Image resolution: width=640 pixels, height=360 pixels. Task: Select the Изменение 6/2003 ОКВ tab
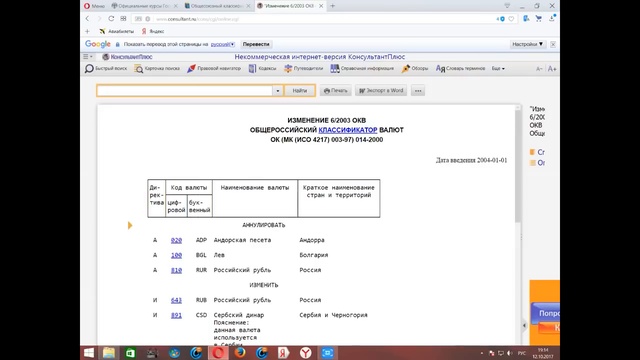click(x=289, y=6)
